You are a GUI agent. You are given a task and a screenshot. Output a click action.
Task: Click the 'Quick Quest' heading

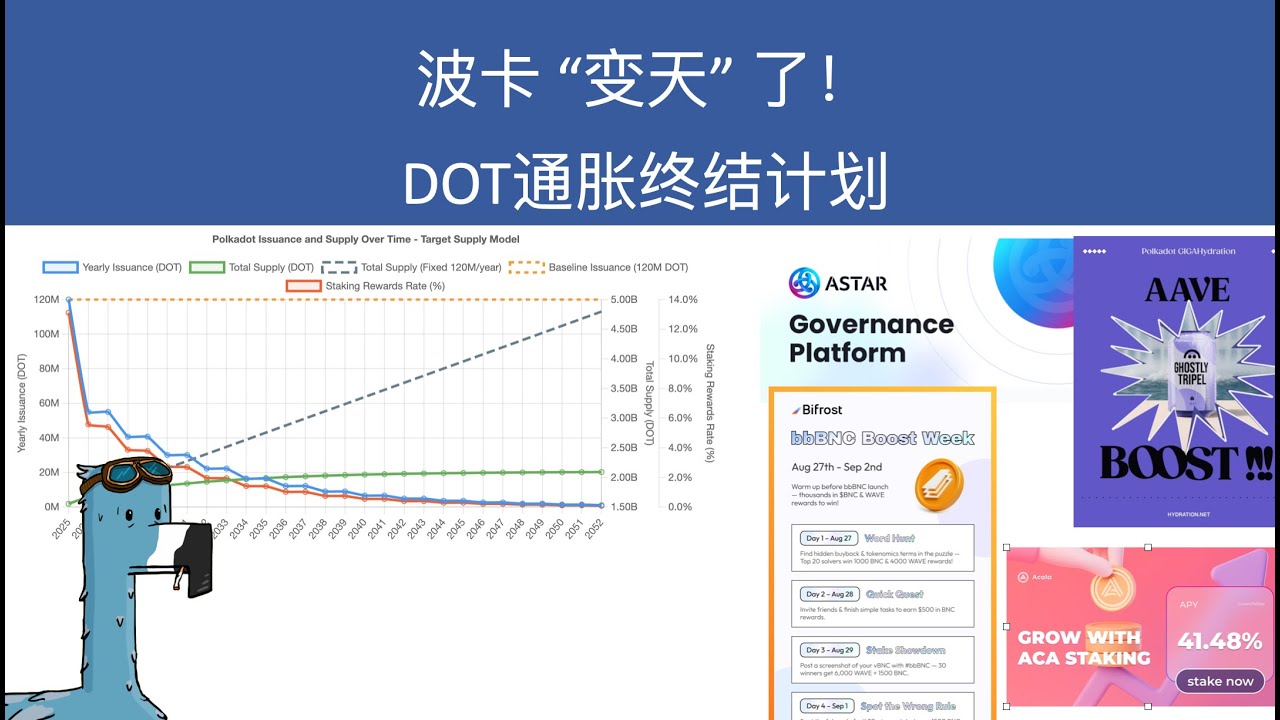pos(895,594)
